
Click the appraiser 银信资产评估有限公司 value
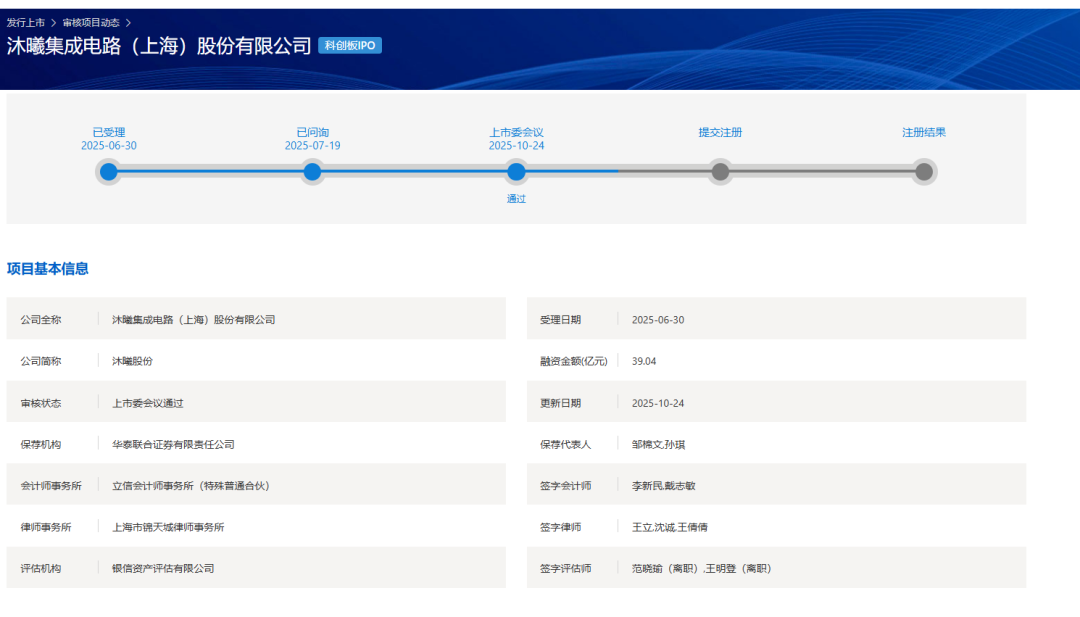coord(163,569)
